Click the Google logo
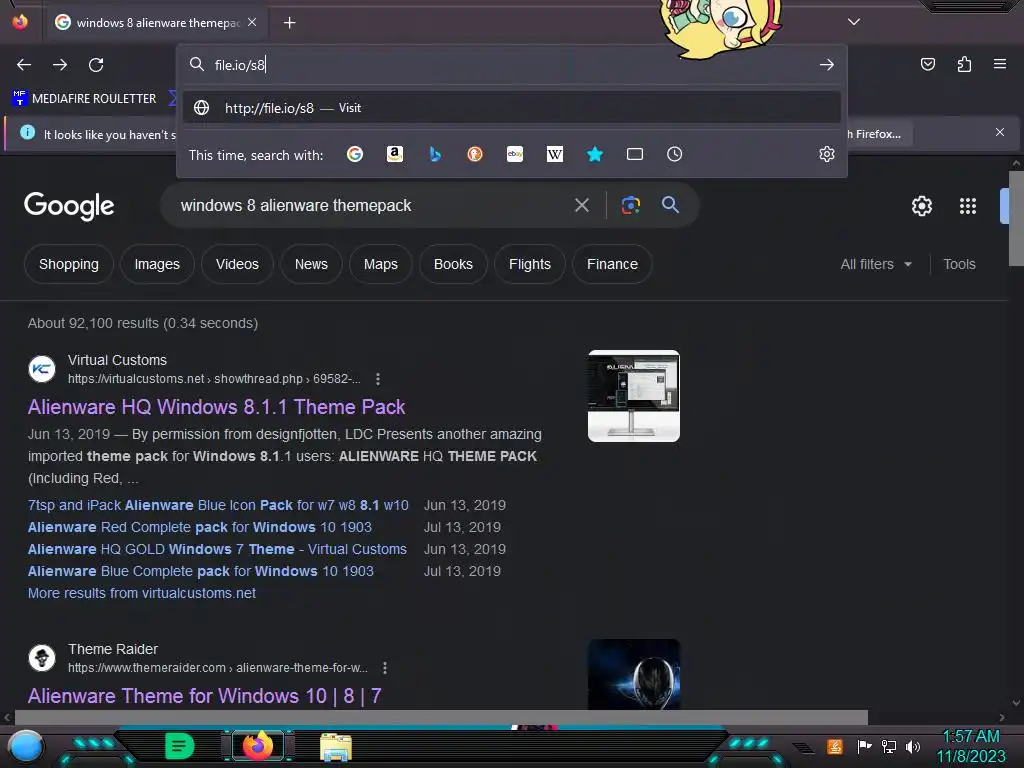The height and width of the screenshot is (768, 1024). pyautogui.click(x=69, y=206)
